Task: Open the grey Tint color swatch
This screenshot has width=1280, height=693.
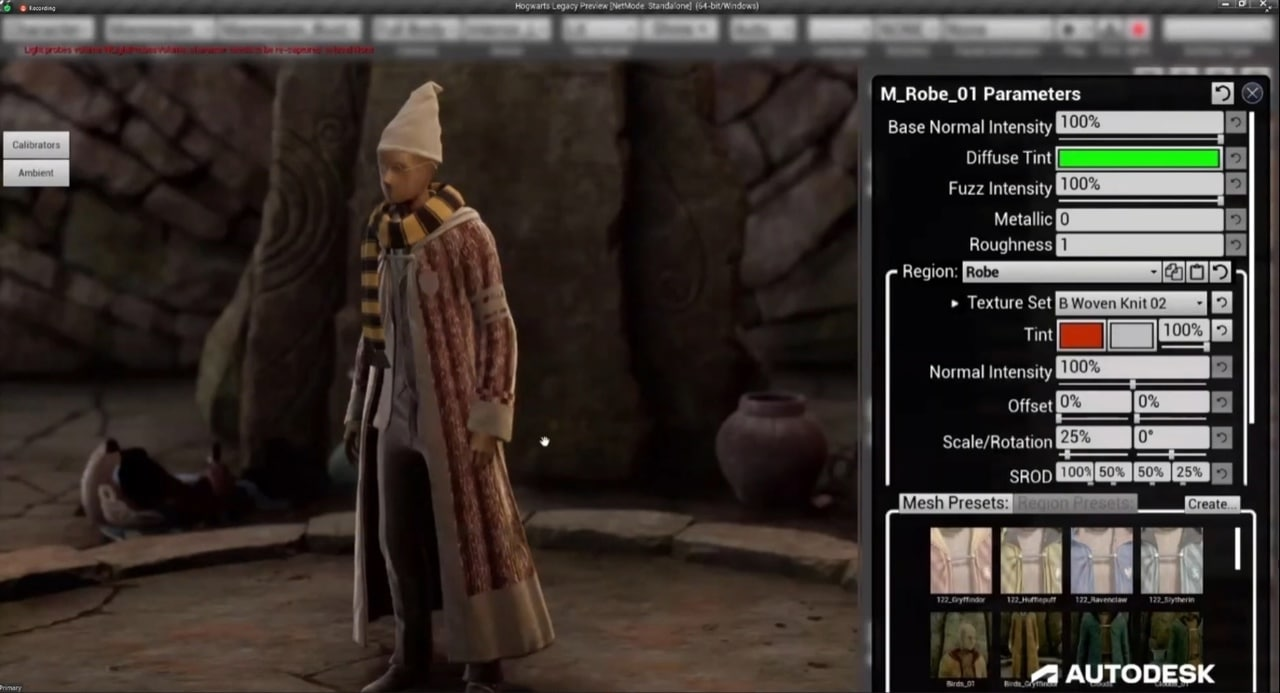Action: 1131,335
